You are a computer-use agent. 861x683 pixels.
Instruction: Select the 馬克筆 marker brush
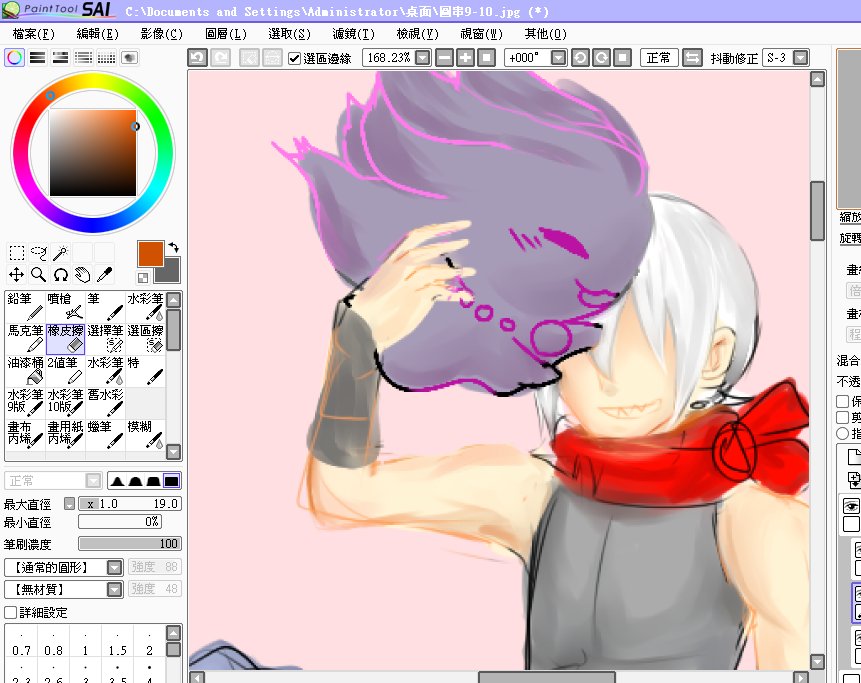point(26,339)
